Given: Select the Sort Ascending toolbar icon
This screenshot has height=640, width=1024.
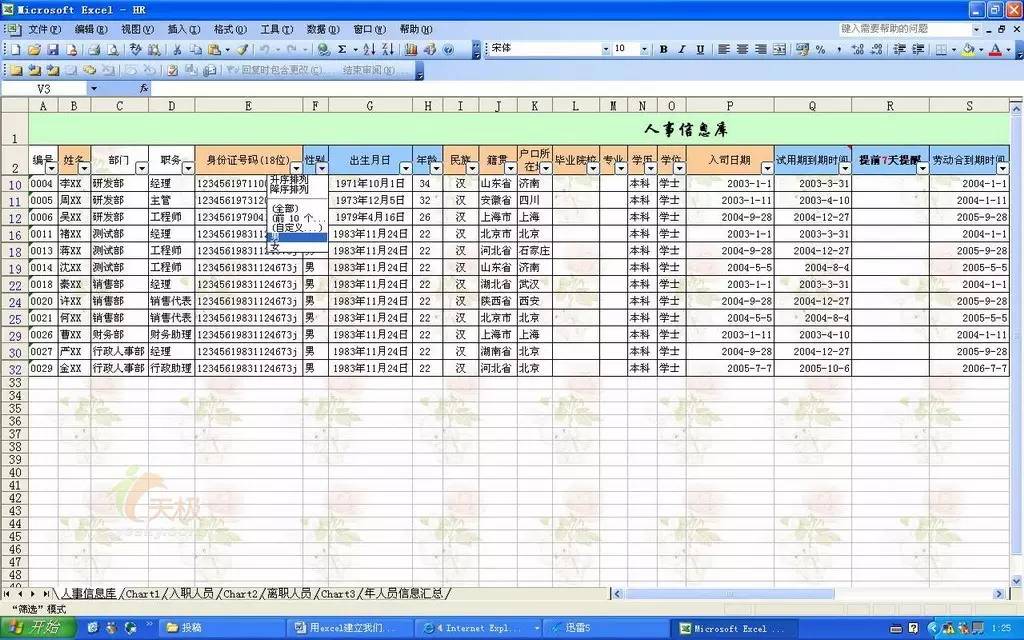Looking at the screenshot, I should tap(367, 50).
